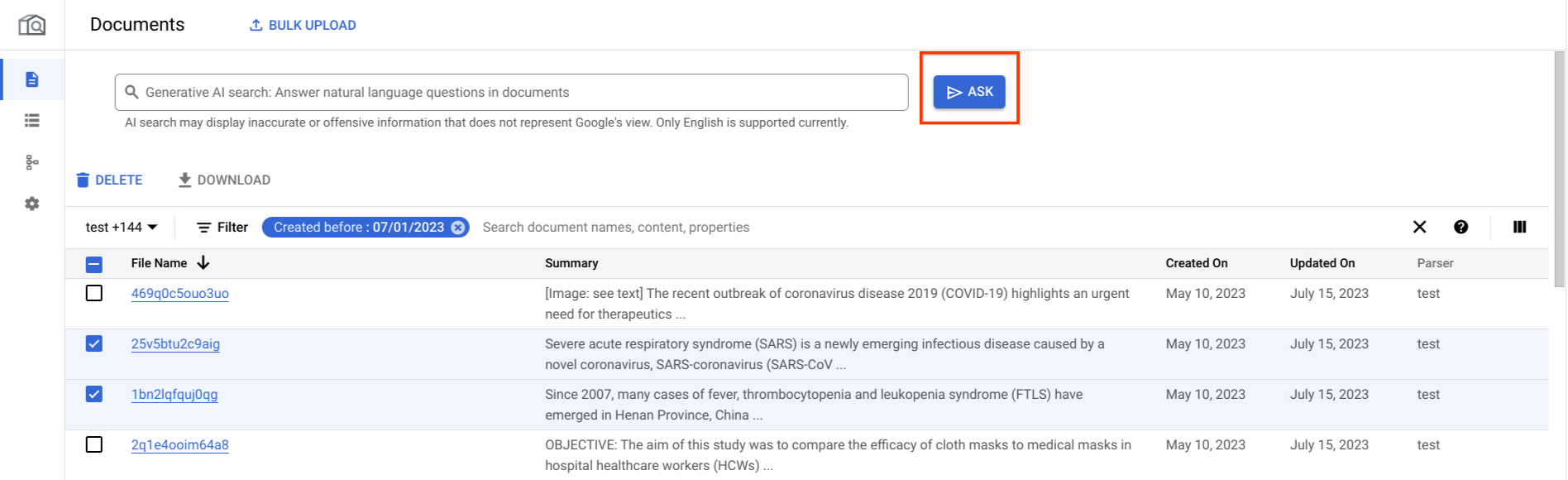Open the column display options icon
This screenshot has height=480, width=1568.
[x=1519, y=227]
